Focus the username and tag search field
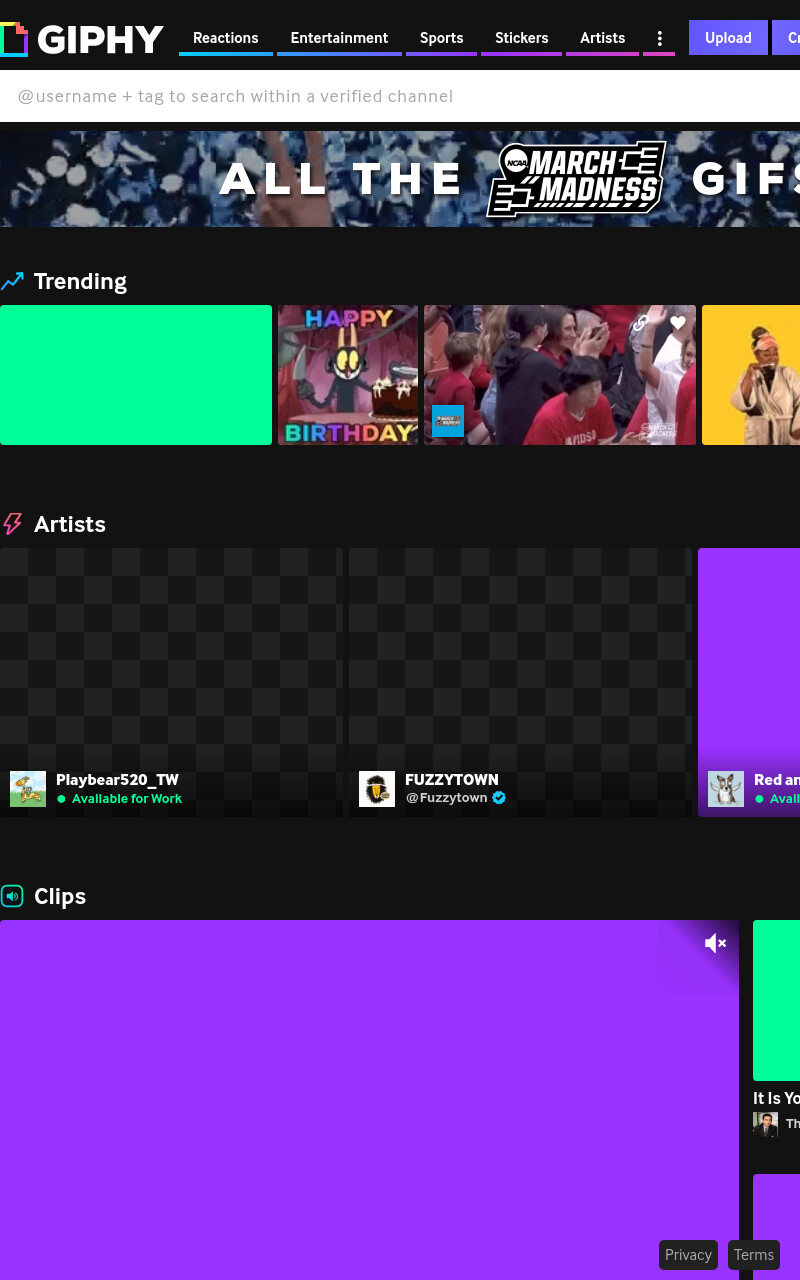 400,96
